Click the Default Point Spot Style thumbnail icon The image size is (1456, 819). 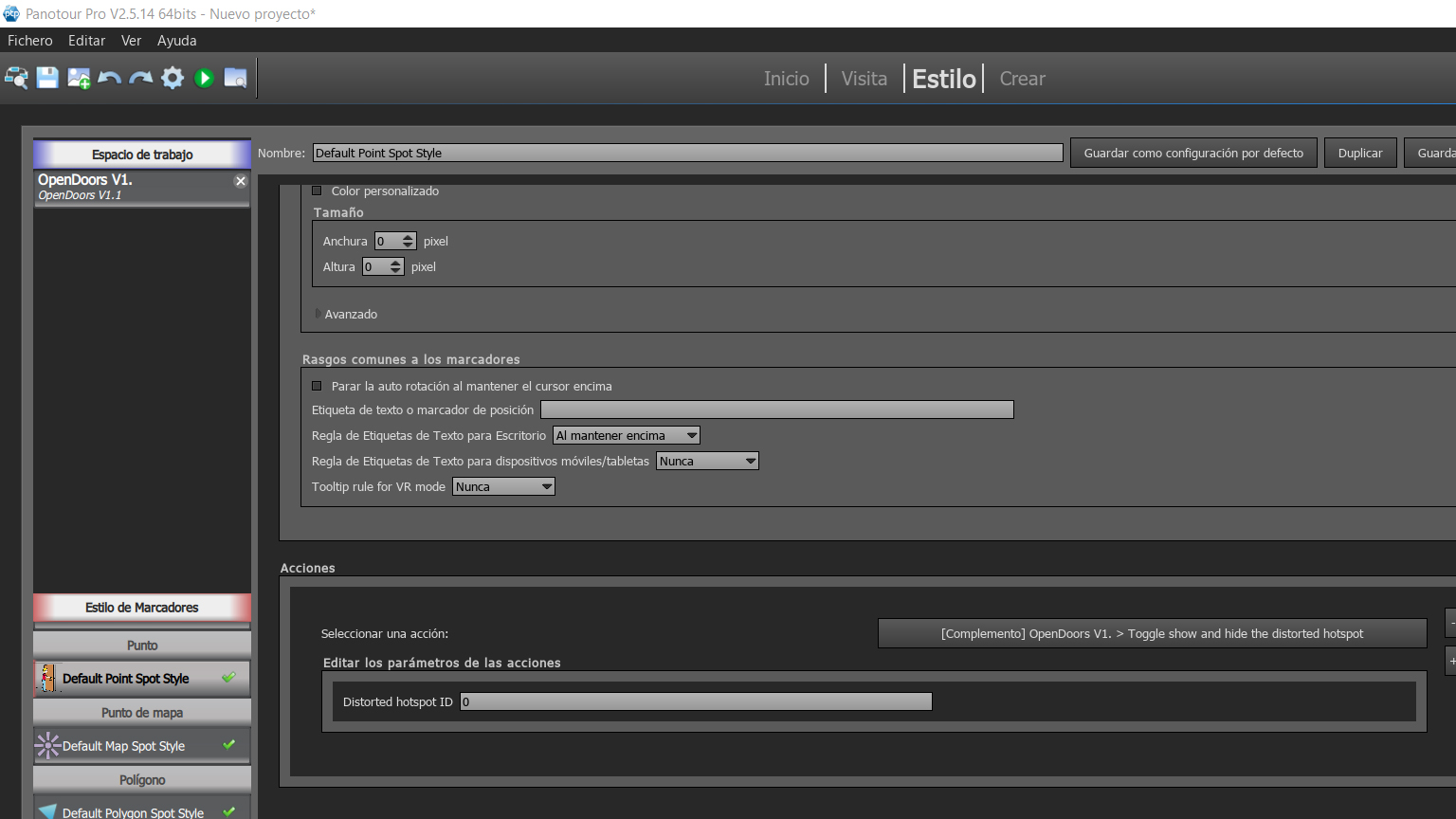click(47, 679)
